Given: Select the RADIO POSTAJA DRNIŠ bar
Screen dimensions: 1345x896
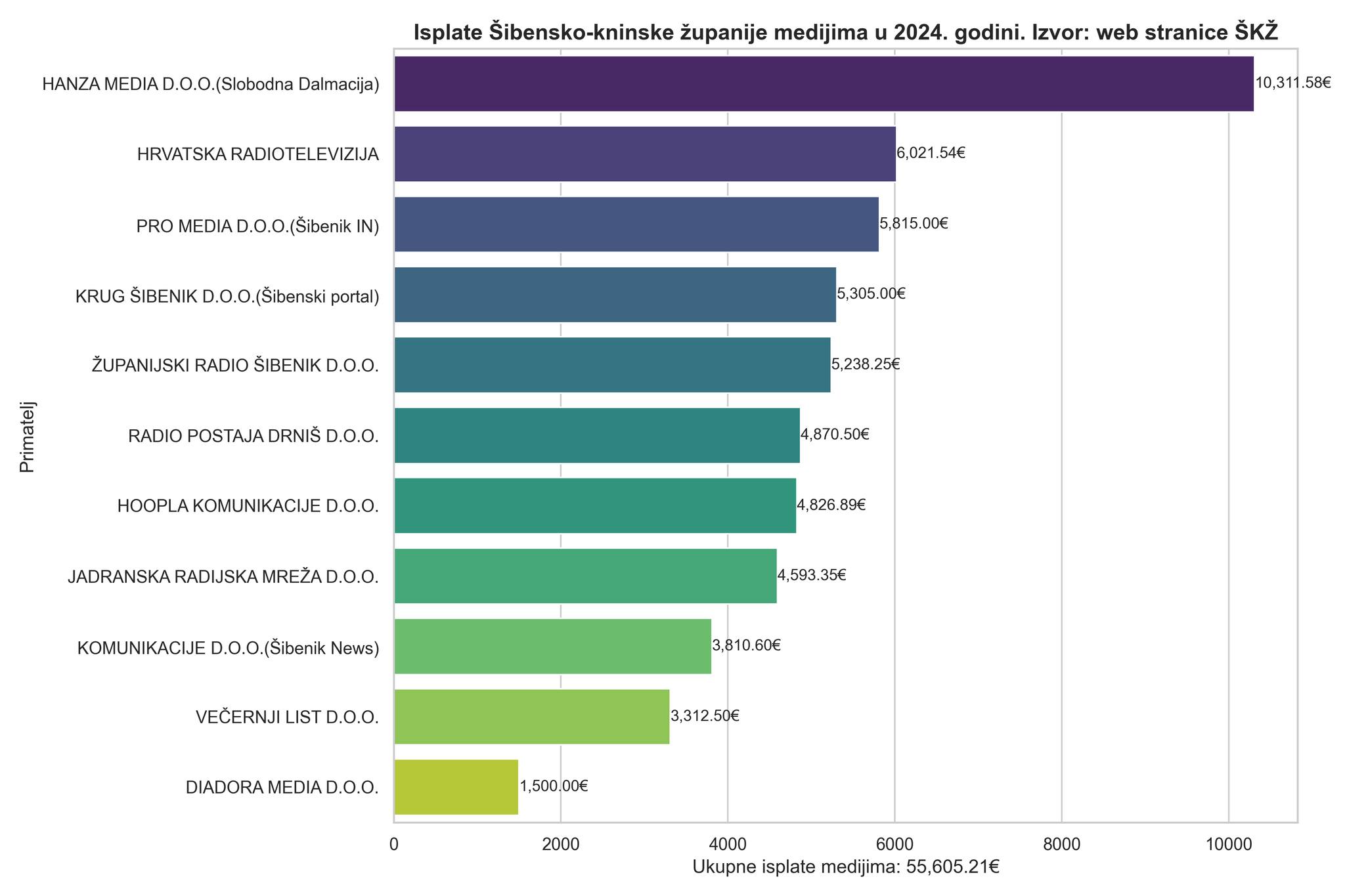Looking at the screenshot, I should tap(597, 435).
